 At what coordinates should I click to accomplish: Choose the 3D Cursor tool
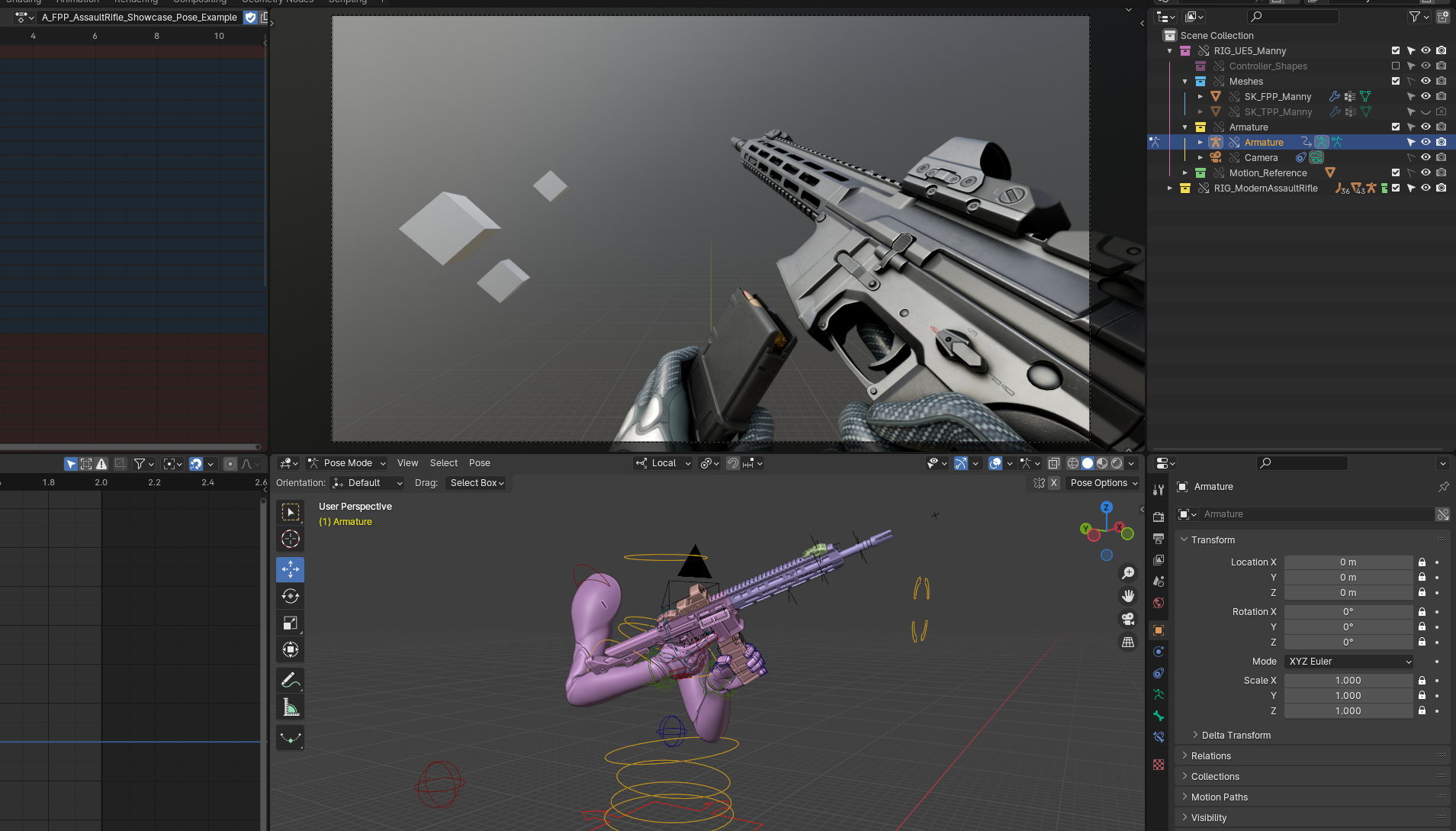pyautogui.click(x=290, y=540)
